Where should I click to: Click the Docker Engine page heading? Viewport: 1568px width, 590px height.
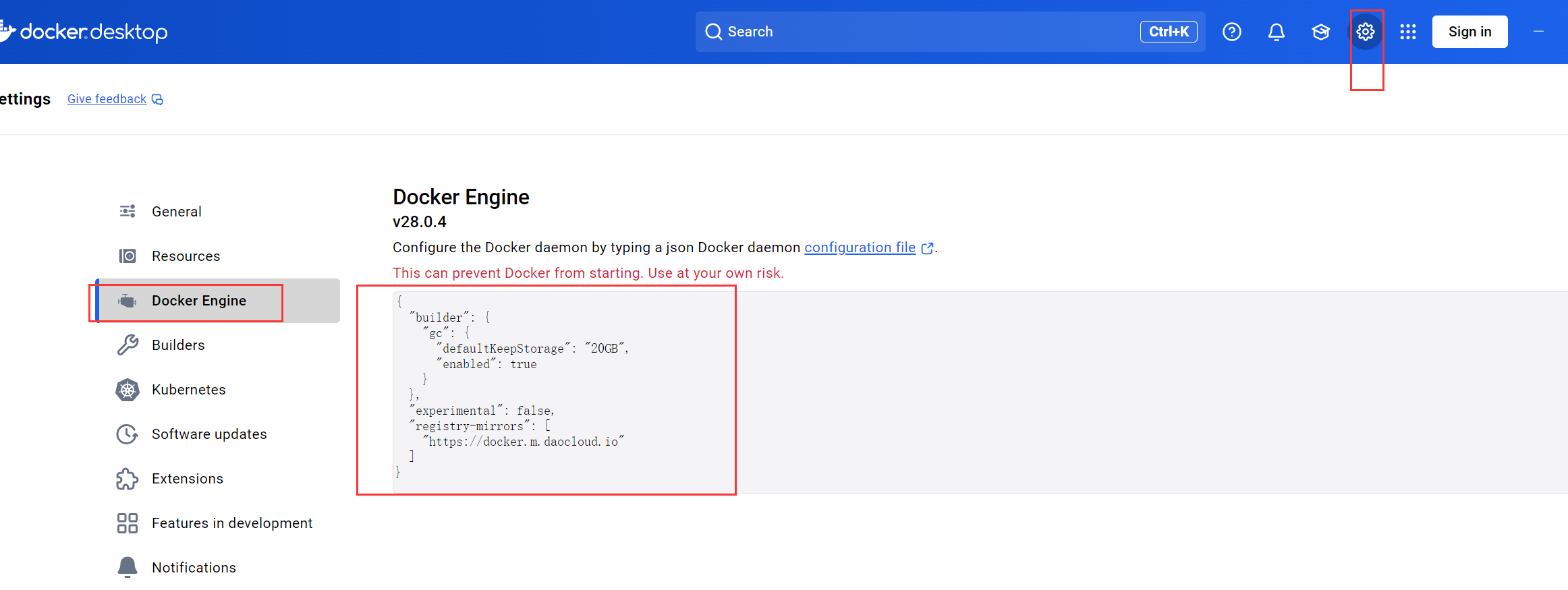tap(461, 197)
